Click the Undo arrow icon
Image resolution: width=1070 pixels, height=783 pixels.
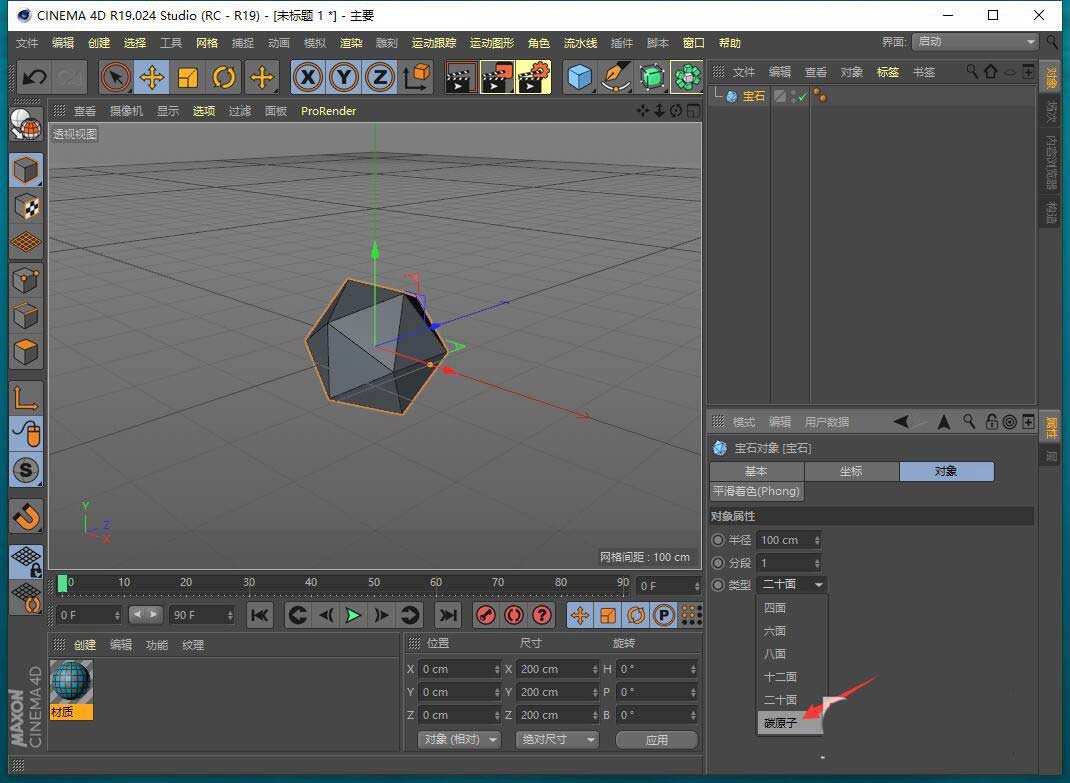click(33, 77)
